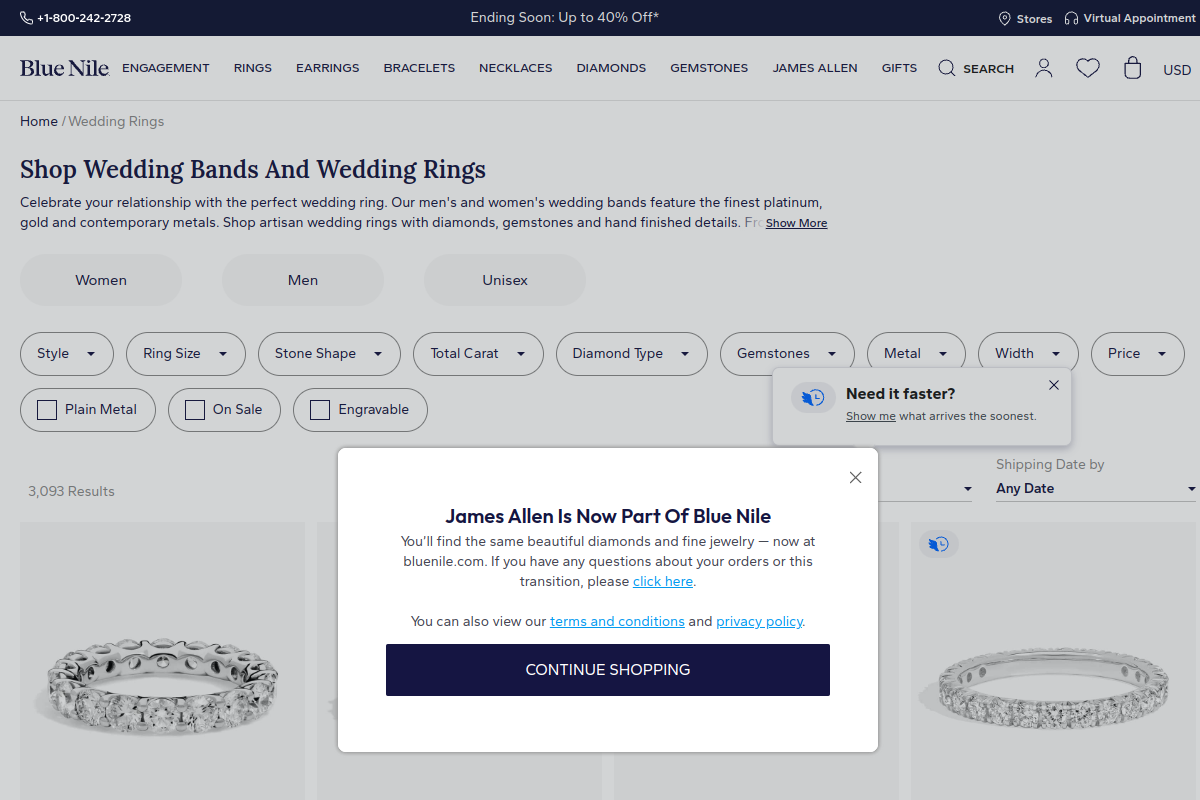The width and height of the screenshot is (1200, 800).
Task: Open the Engagement menu
Action: point(166,68)
